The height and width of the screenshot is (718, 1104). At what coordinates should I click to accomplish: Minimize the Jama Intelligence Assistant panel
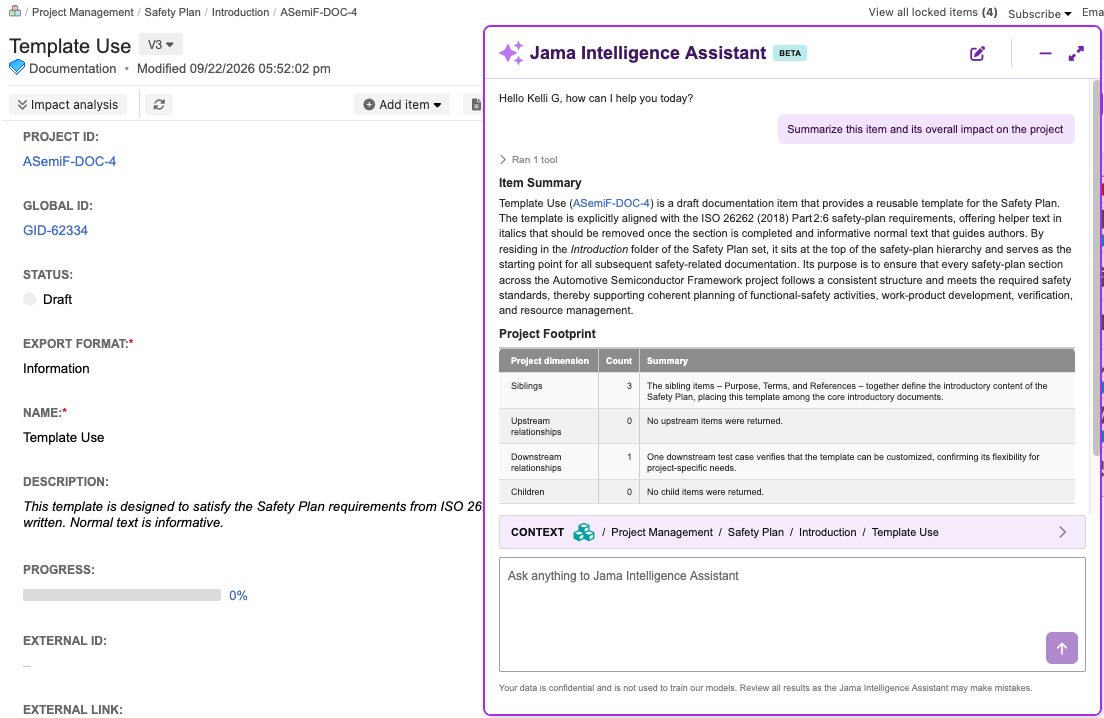coord(1046,53)
